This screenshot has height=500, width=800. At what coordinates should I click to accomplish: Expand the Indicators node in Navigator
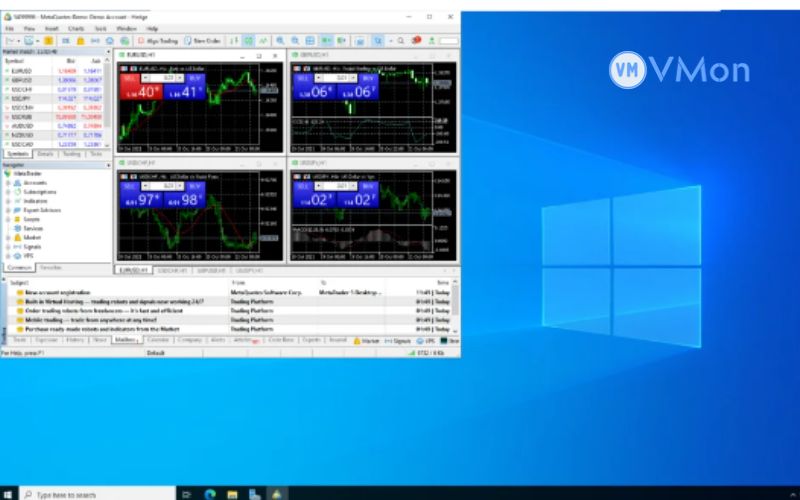tap(8, 201)
